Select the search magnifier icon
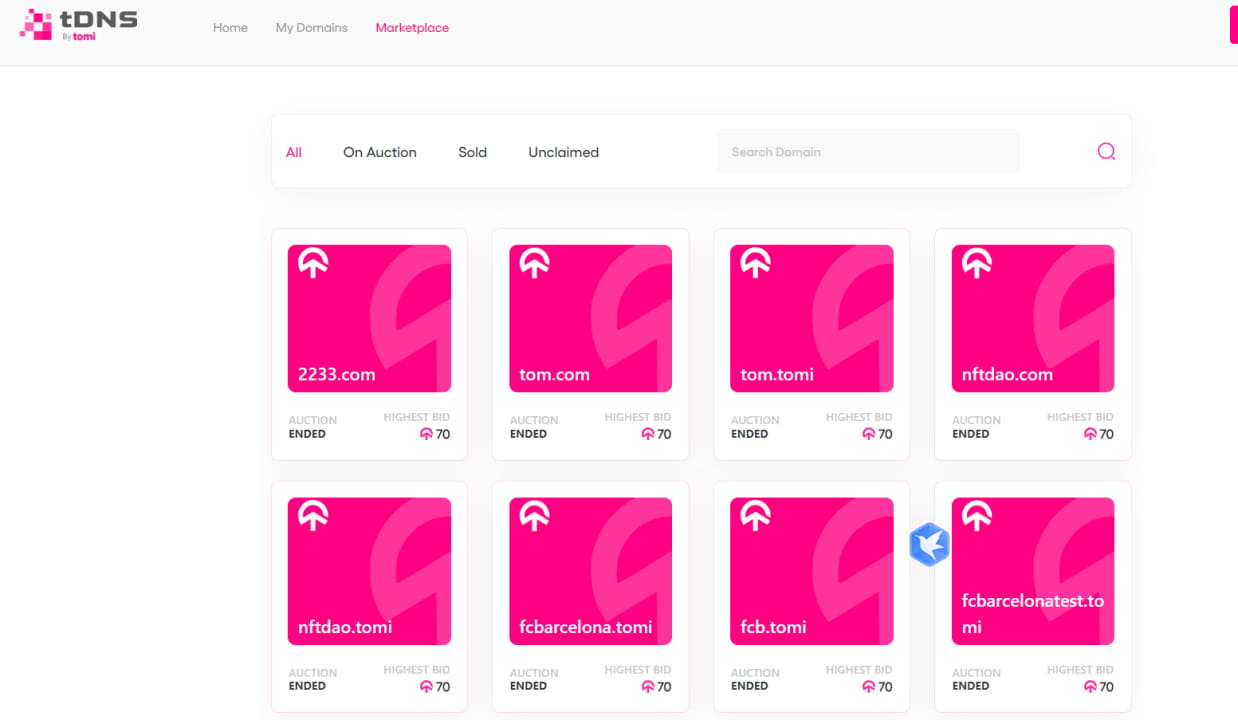1238x720 pixels. [1105, 151]
